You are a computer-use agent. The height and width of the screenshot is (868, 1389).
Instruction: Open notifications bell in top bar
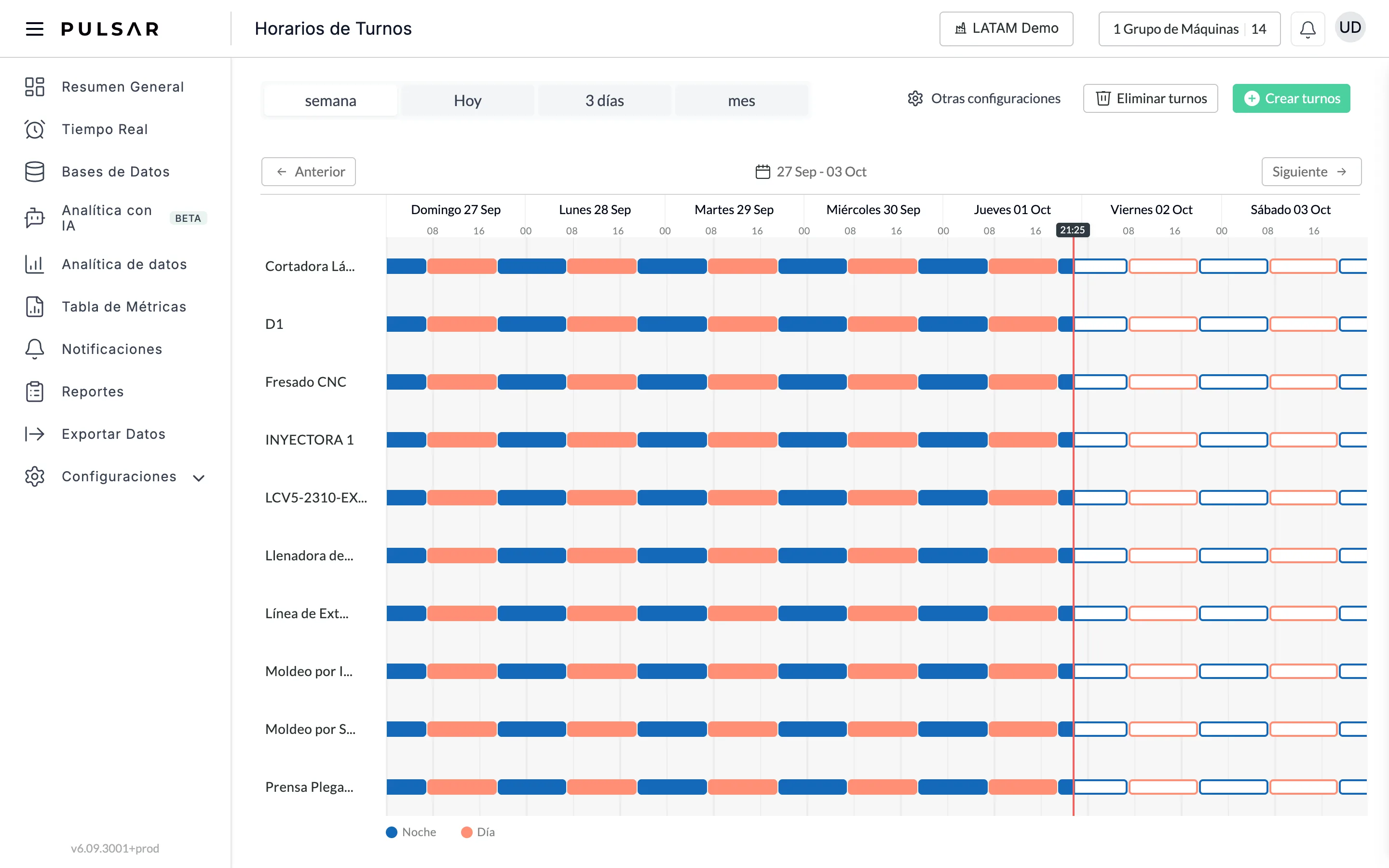point(1307,29)
